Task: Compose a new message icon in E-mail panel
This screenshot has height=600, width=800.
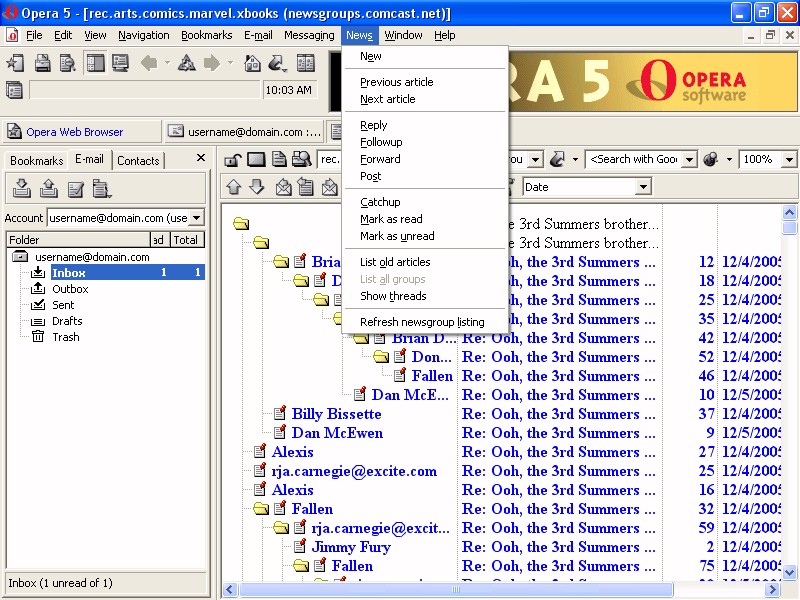Action: (x=76, y=188)
